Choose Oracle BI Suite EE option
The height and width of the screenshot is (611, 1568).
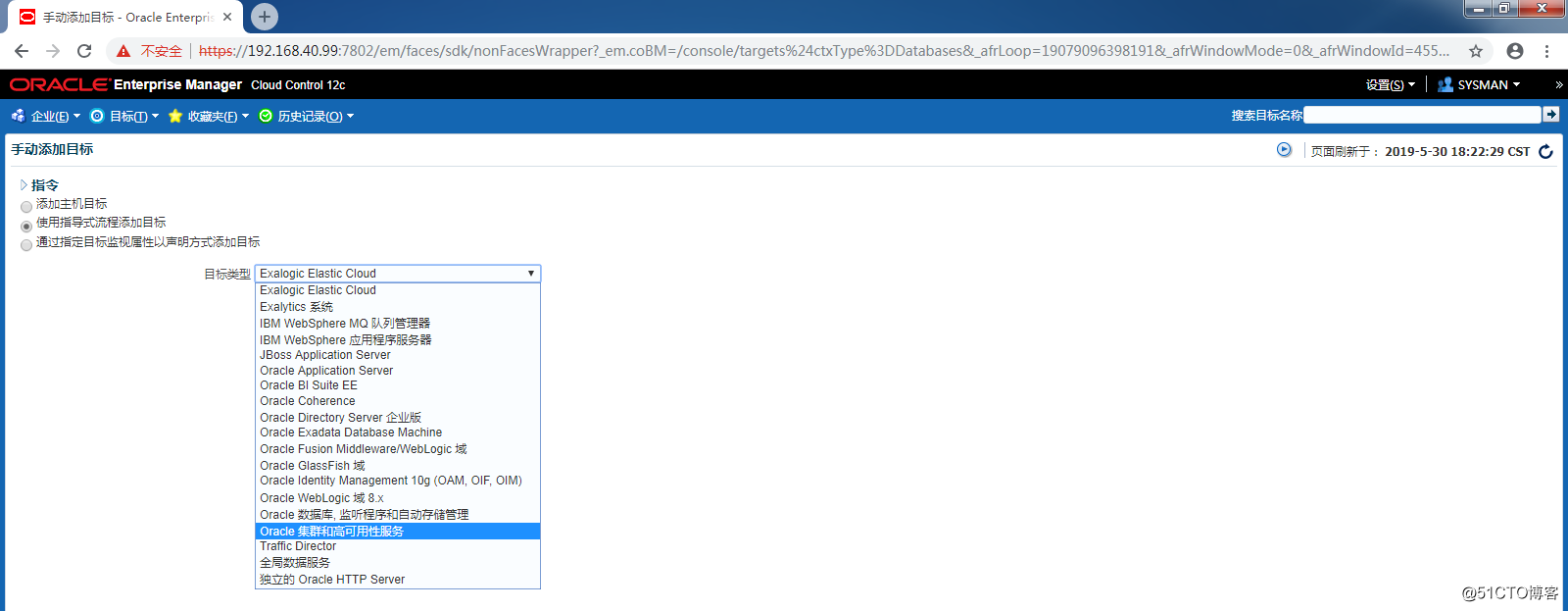coord(398,385)
